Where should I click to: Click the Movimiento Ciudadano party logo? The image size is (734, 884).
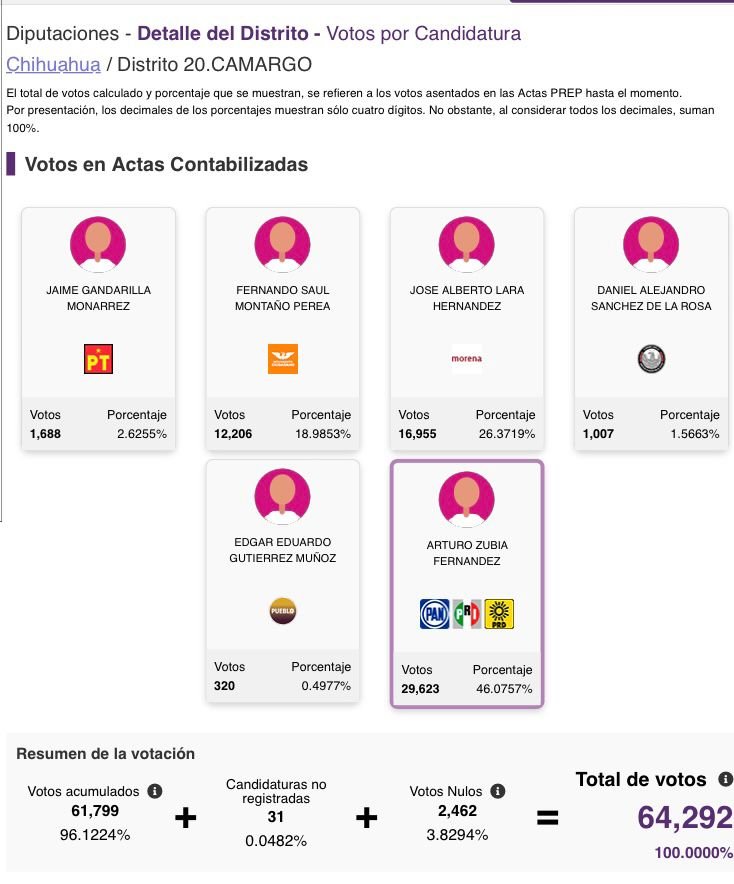[x=283, y=358]
